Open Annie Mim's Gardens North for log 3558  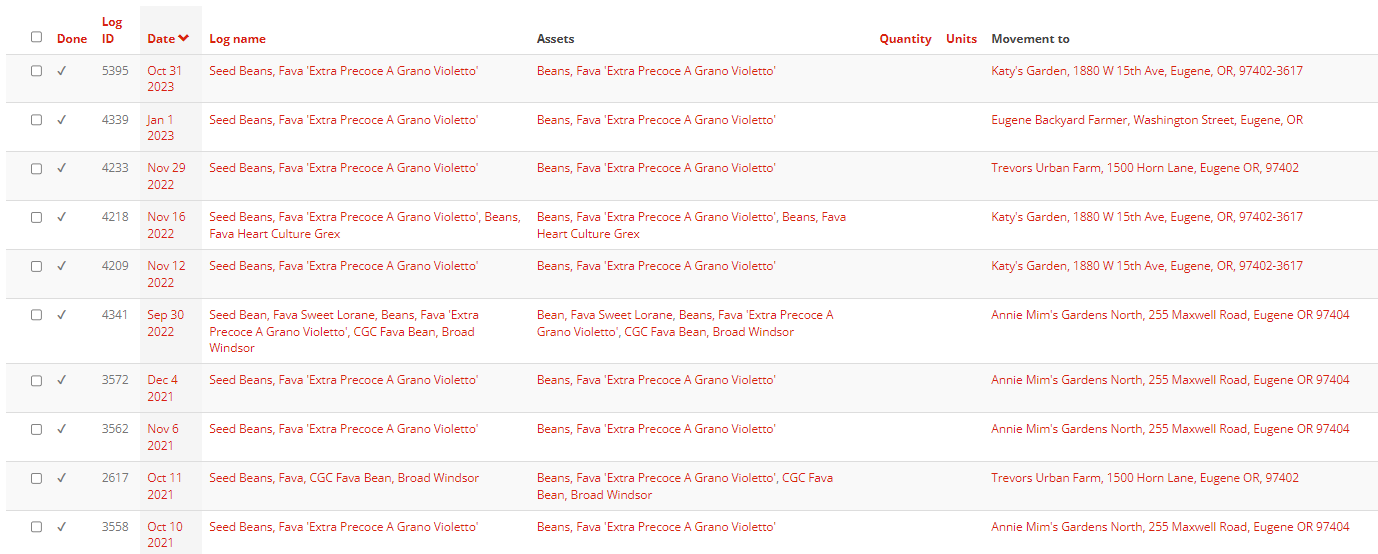1170,527
